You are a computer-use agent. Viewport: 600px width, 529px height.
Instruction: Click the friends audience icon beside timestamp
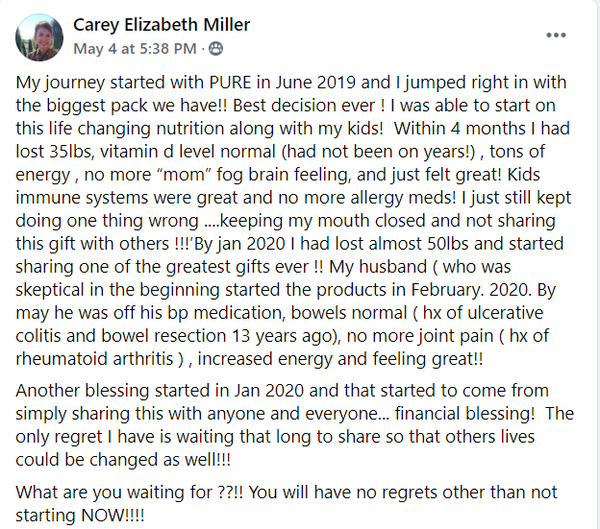(x=216, y=47)
